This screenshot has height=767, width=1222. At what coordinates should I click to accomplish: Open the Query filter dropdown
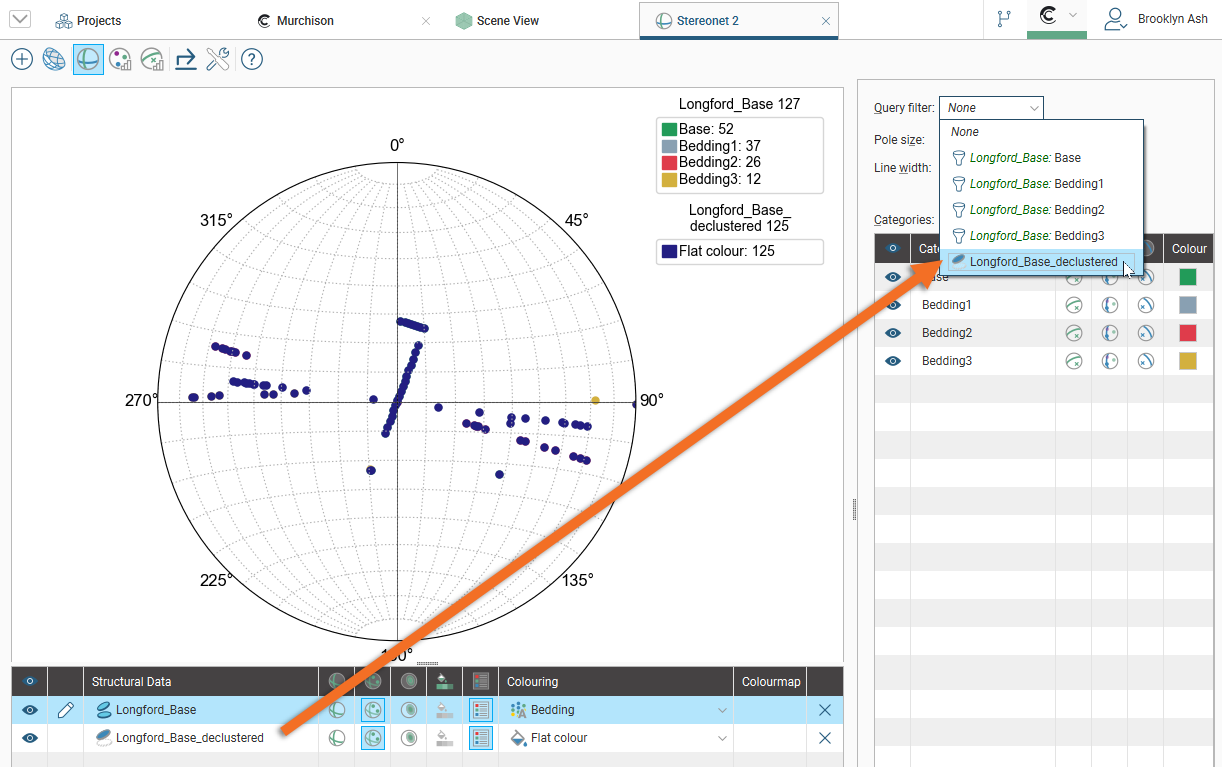pos(991,108)
